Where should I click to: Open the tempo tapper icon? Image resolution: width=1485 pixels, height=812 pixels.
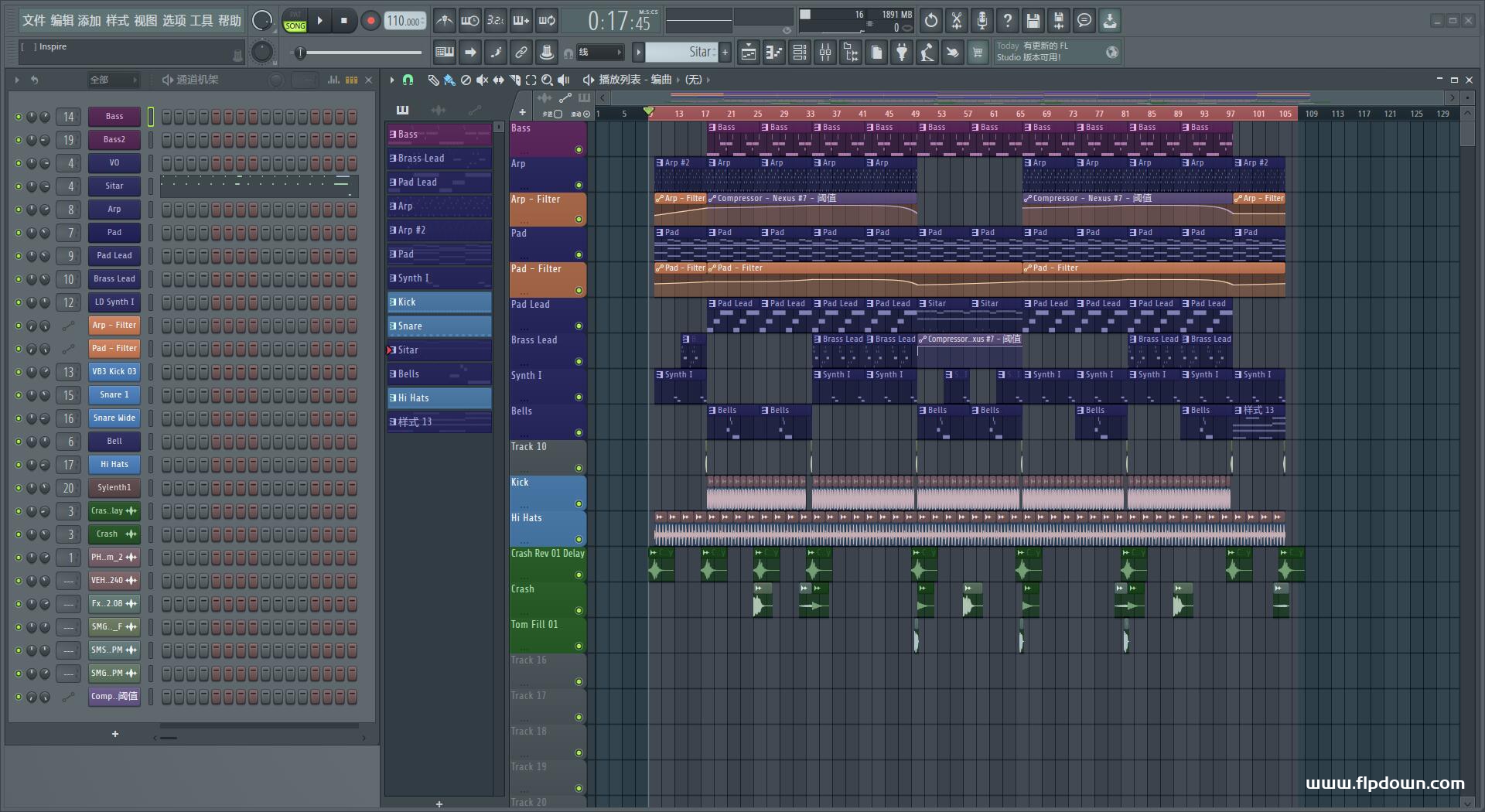pos(927,53)
